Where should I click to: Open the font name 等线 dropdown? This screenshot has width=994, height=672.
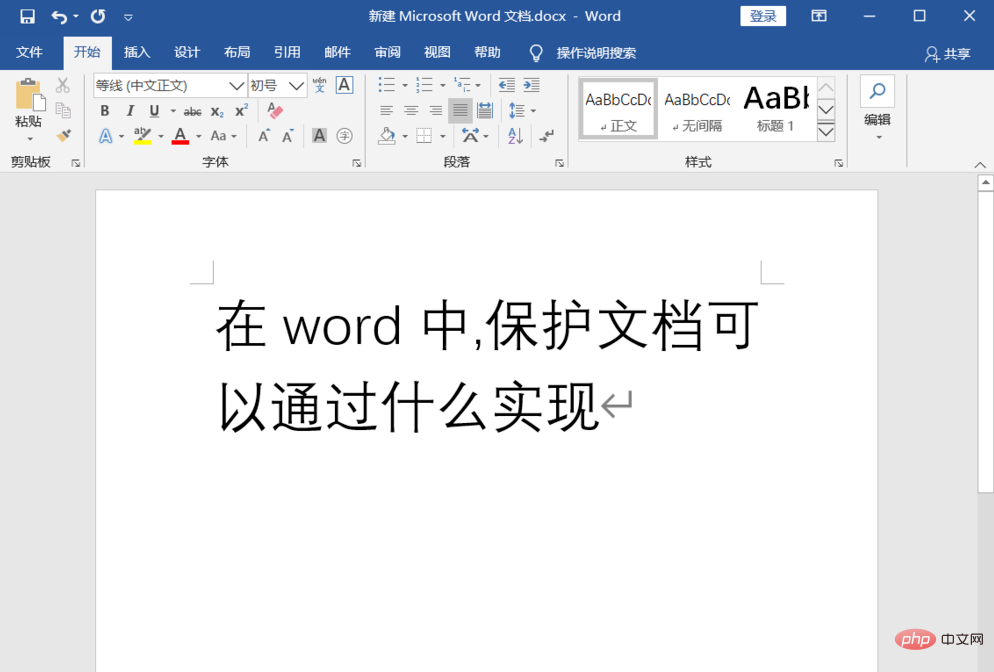click(x=236, y=86)
